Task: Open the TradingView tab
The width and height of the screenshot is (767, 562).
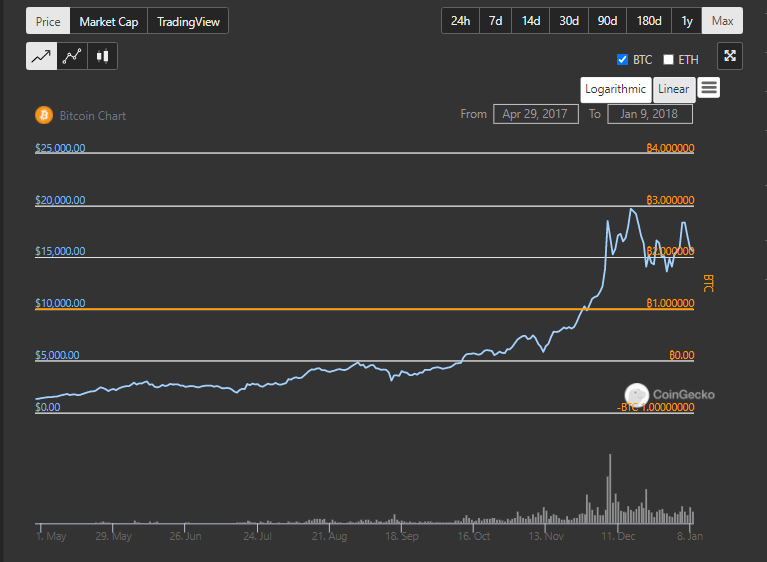Action: tap(188, 21)
